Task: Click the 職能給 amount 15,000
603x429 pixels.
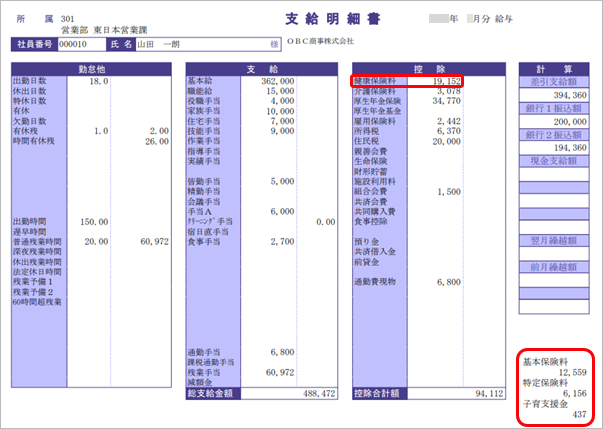Action: 280,91
